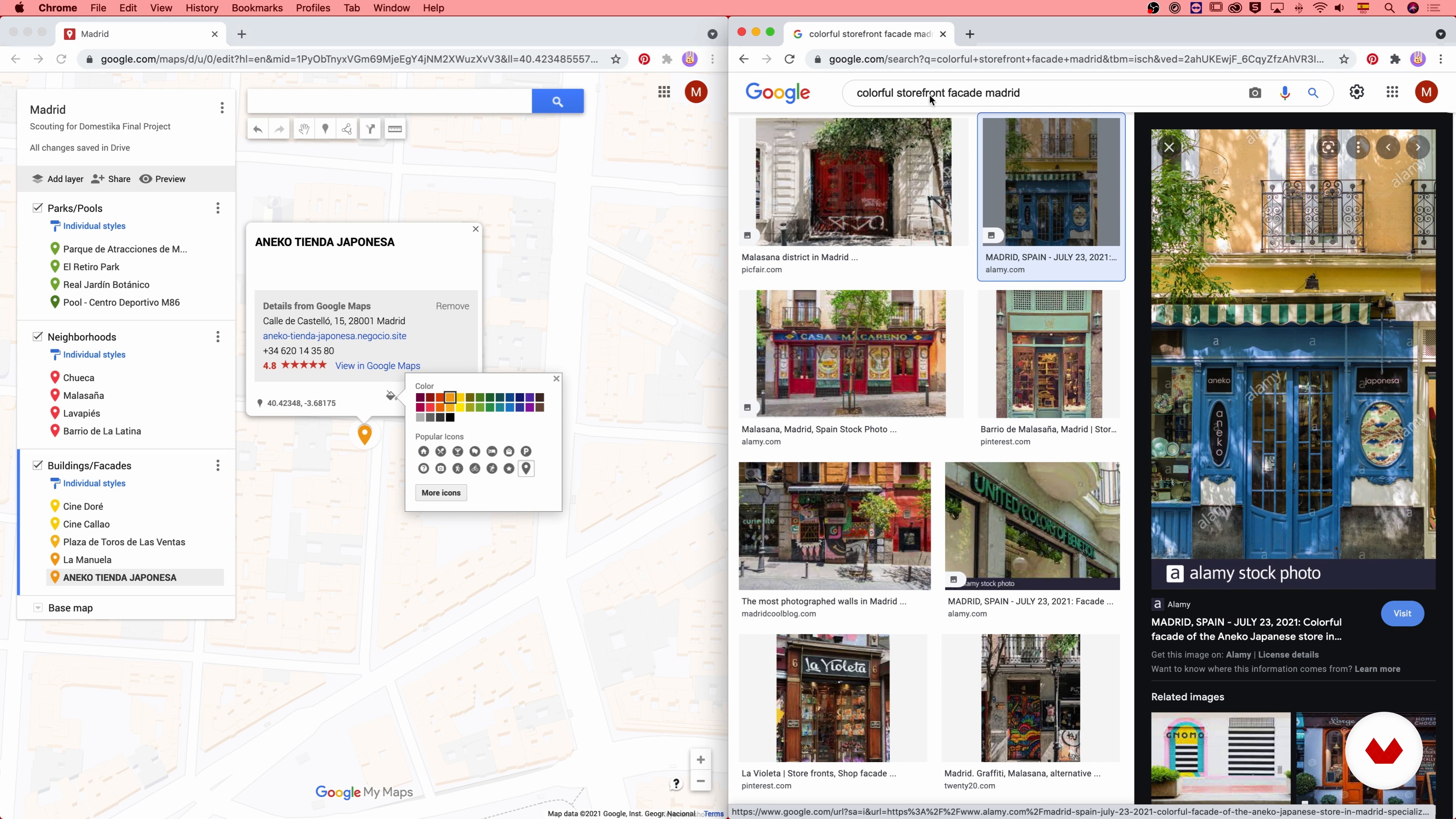The height and width of the screenshot is (819, 1456).
Task: Choose the fork and knife restaurant icon
Action: tap(441, 451)
